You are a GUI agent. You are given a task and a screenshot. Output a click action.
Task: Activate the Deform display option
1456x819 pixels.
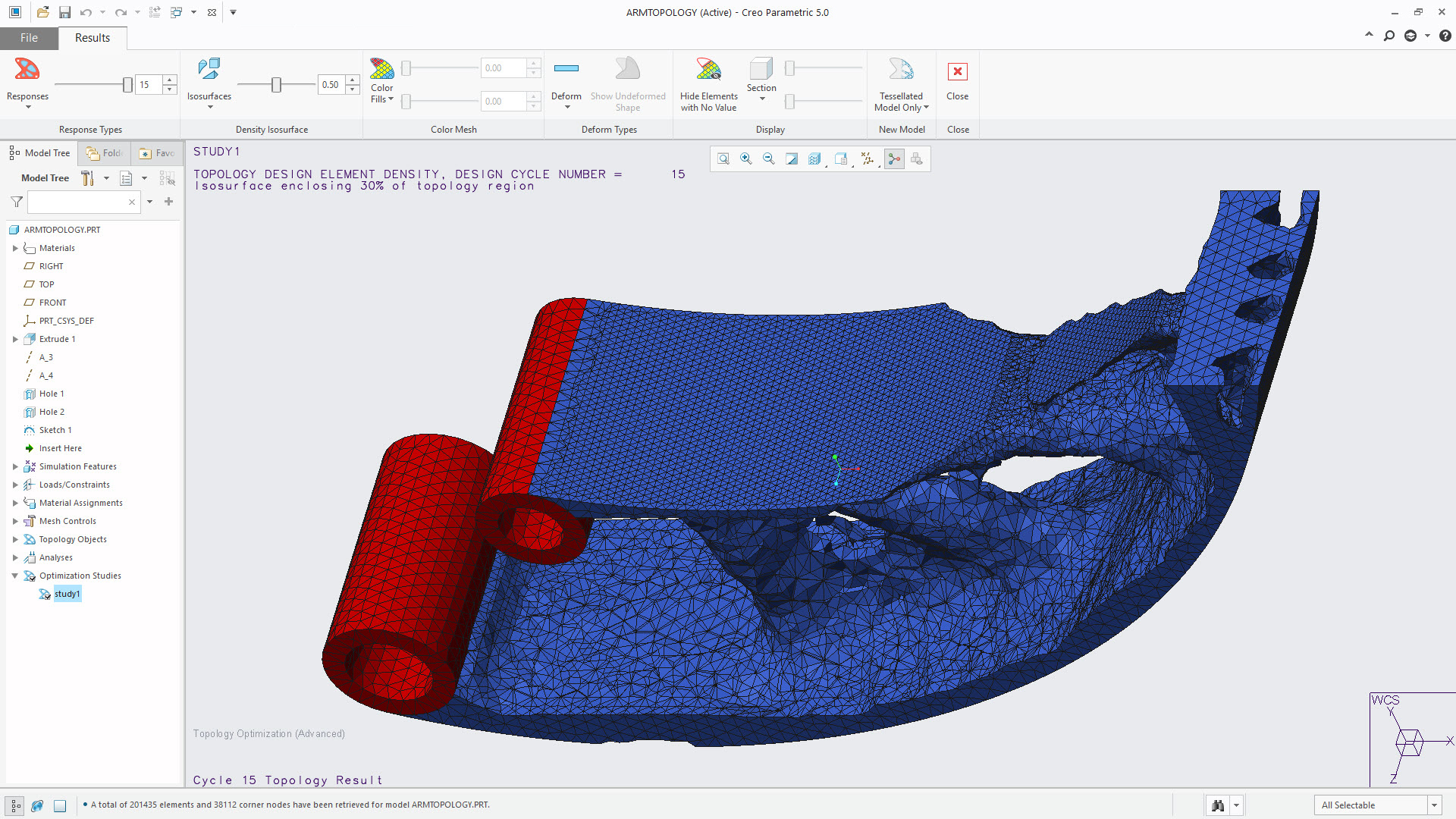pos(566,80)
